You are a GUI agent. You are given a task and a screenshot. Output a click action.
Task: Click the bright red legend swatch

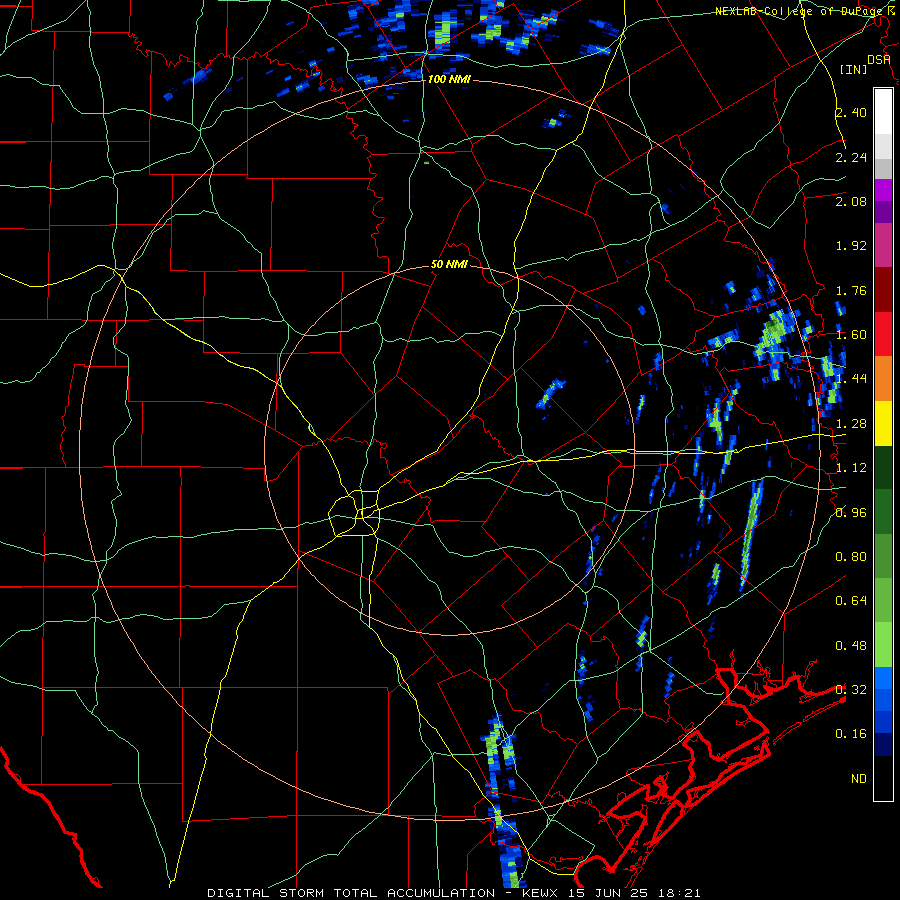click(883, 334)
